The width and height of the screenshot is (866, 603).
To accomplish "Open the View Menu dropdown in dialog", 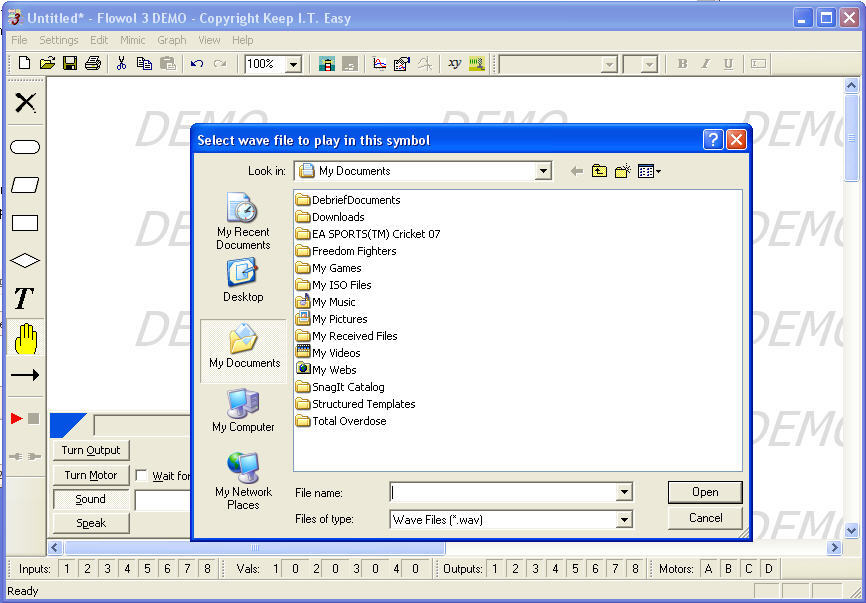I will pos(650,171).
